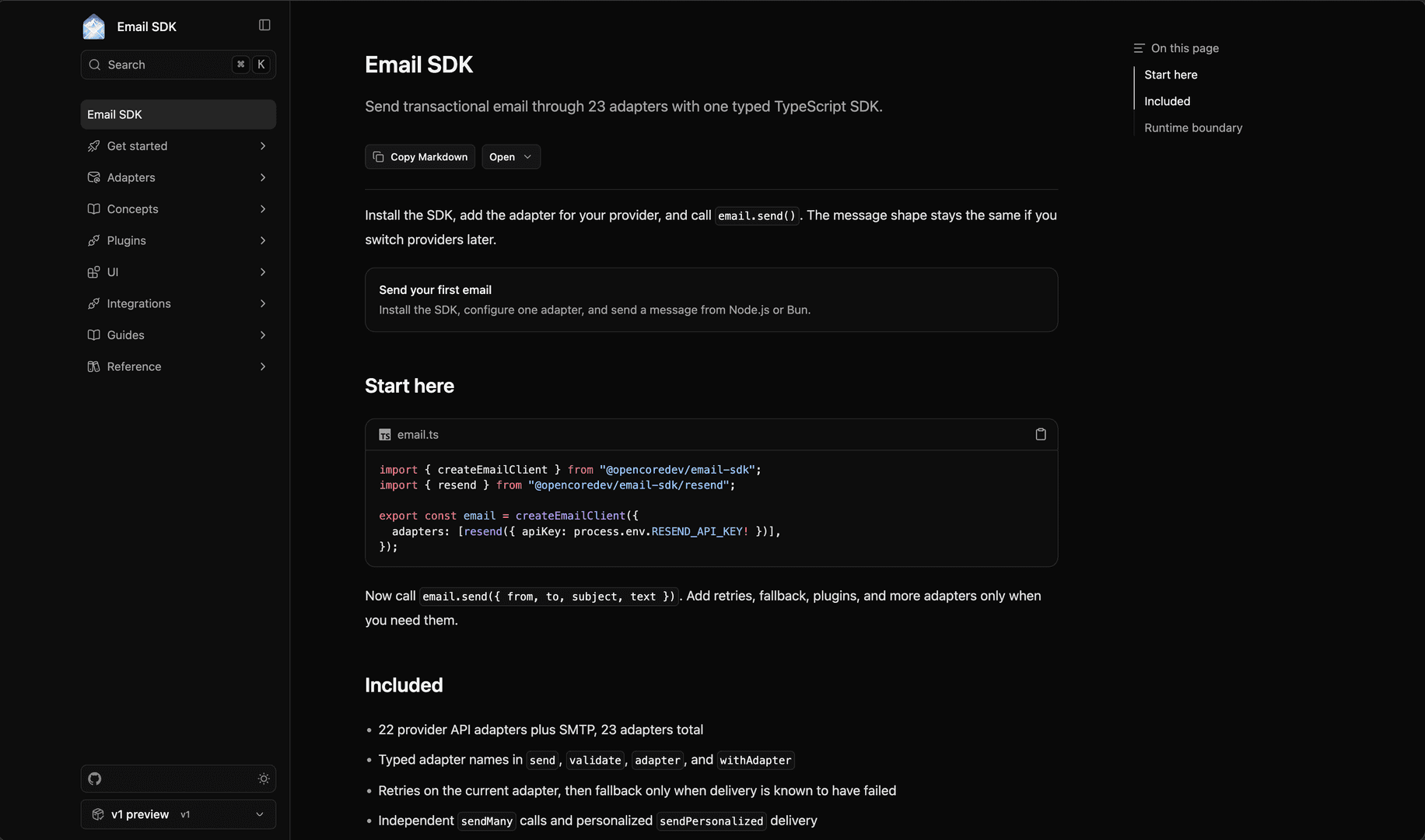Screen dimensions: 1425x840
Task: Click the inline email.send() code
Action: coord(757,215)
